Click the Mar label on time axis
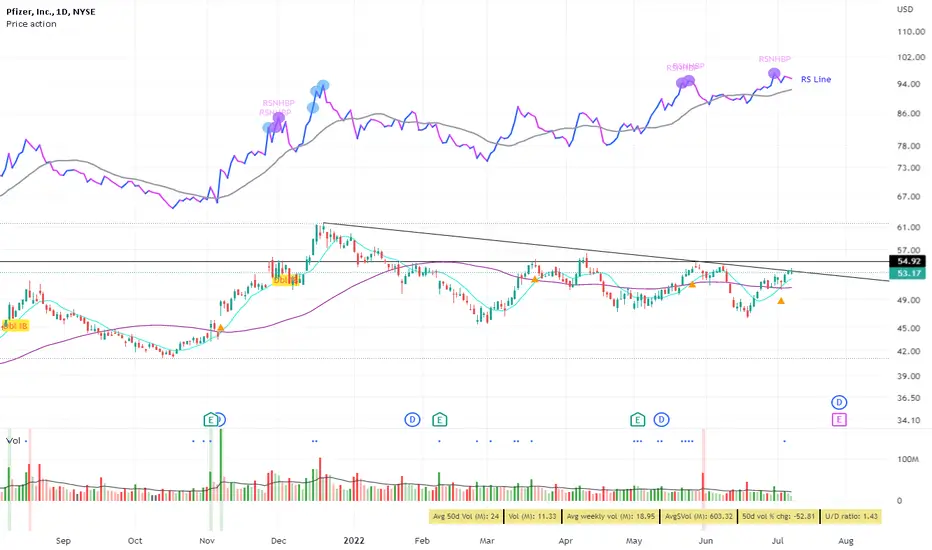The image size is (932, 550). tap(487, 540)
